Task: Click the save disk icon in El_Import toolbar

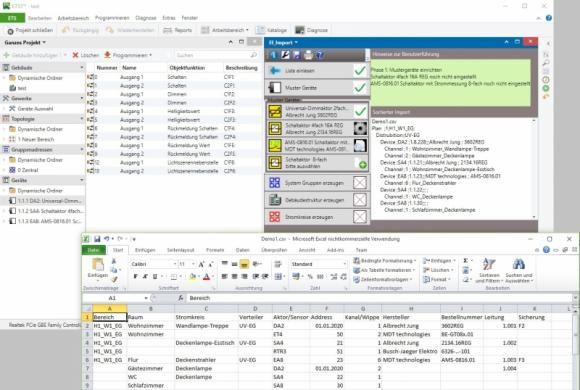Action: 296,55
